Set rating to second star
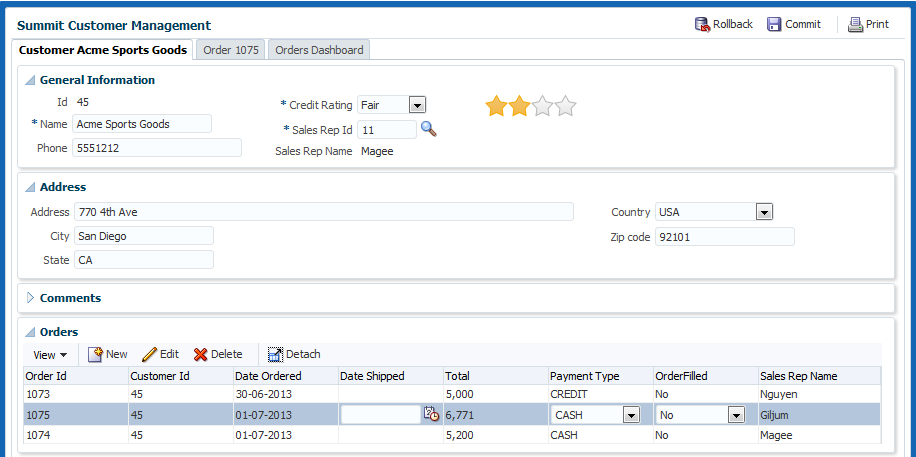This screenshot has height=457, width=916. (x=519, y=106)
